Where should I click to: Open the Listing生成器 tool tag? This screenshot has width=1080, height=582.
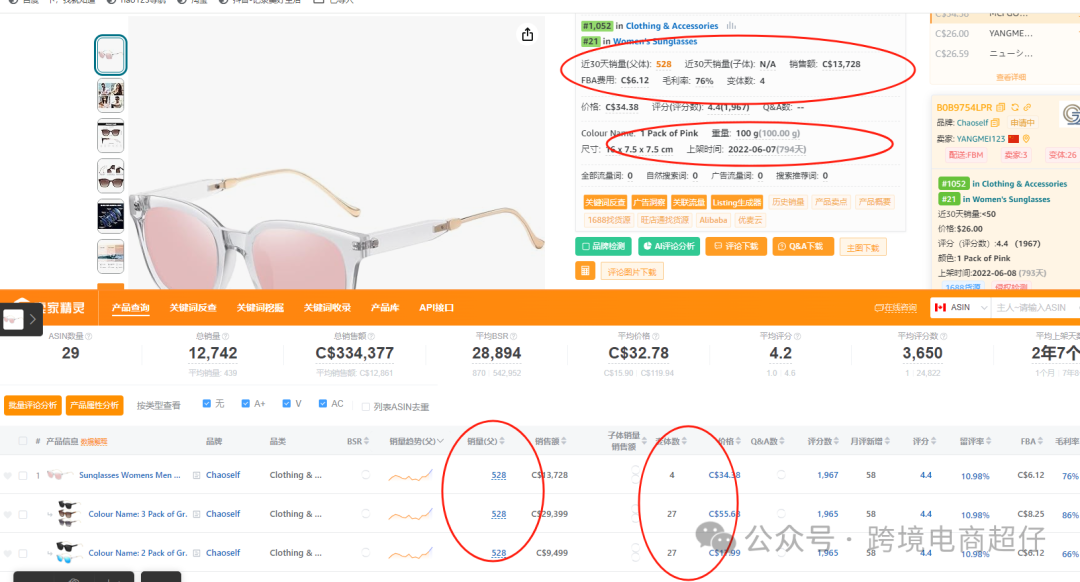pos(737,202)
